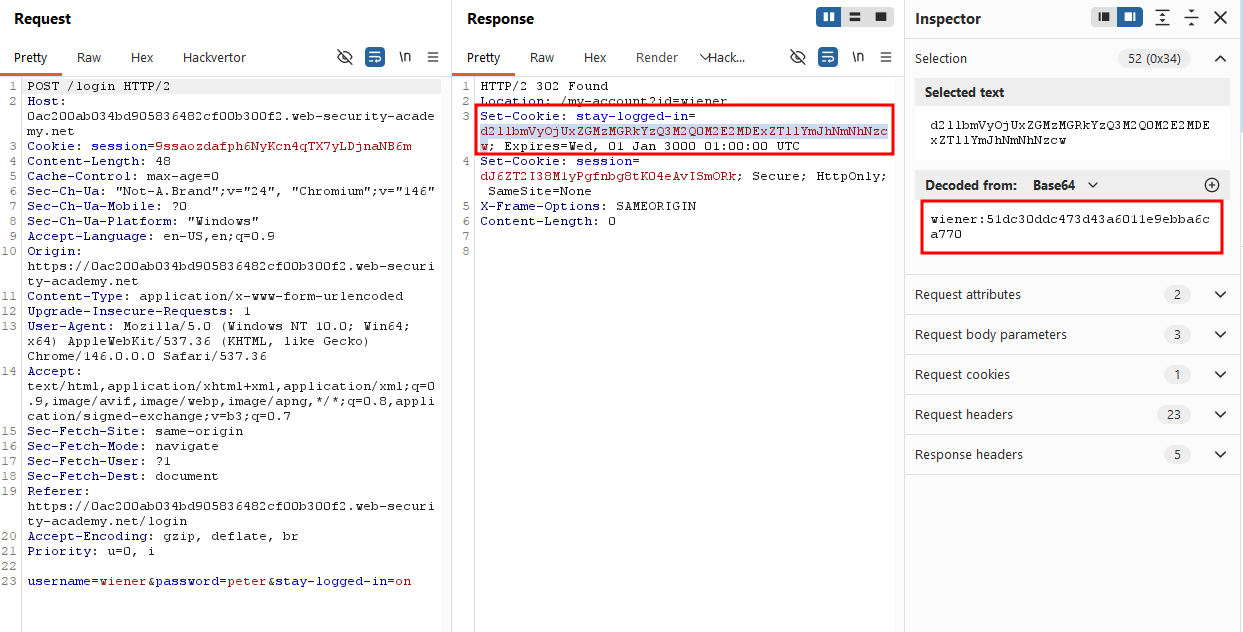Show more Response tabs via chevron
This screenshot has width=1243, height=632.
click(x=704, y=58)
